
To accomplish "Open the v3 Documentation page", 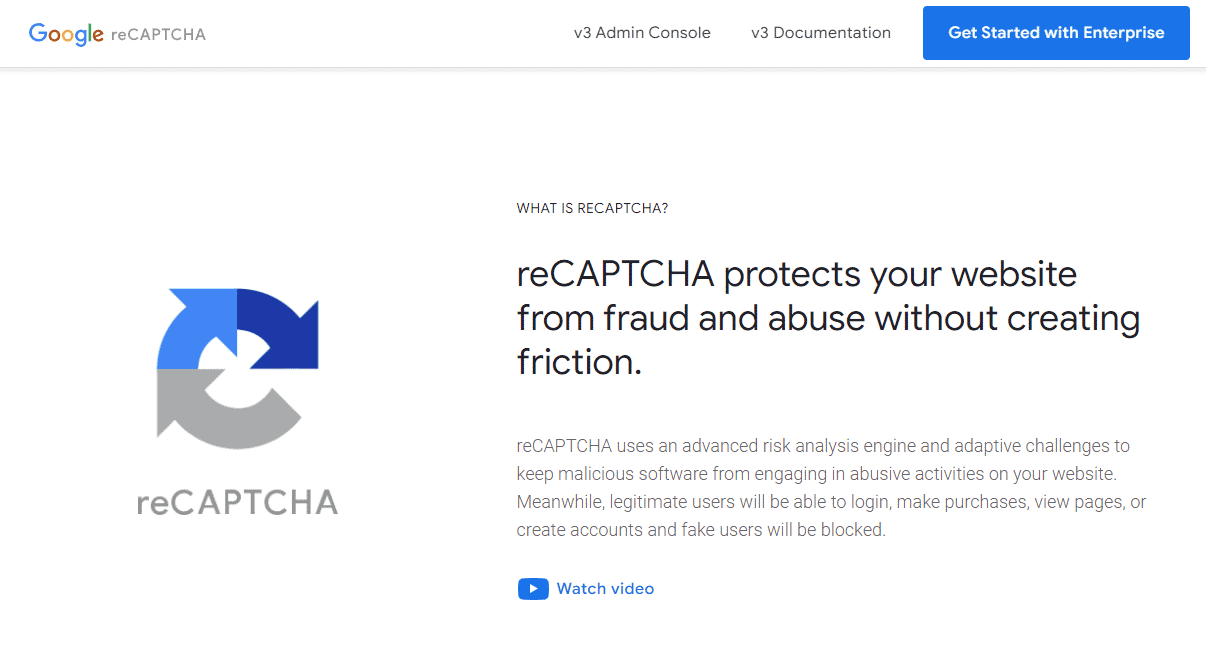I will coord(820,32).
